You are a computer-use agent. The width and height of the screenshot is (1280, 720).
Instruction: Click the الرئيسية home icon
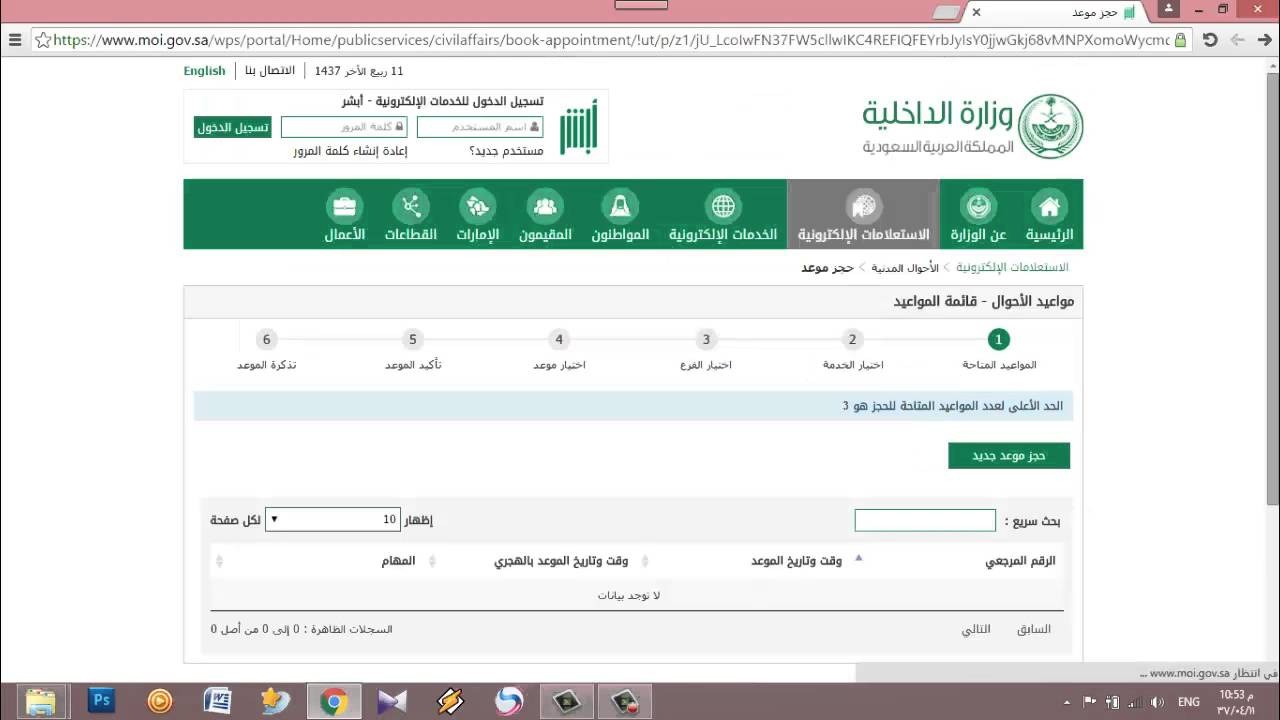[x=1049, y=207]
